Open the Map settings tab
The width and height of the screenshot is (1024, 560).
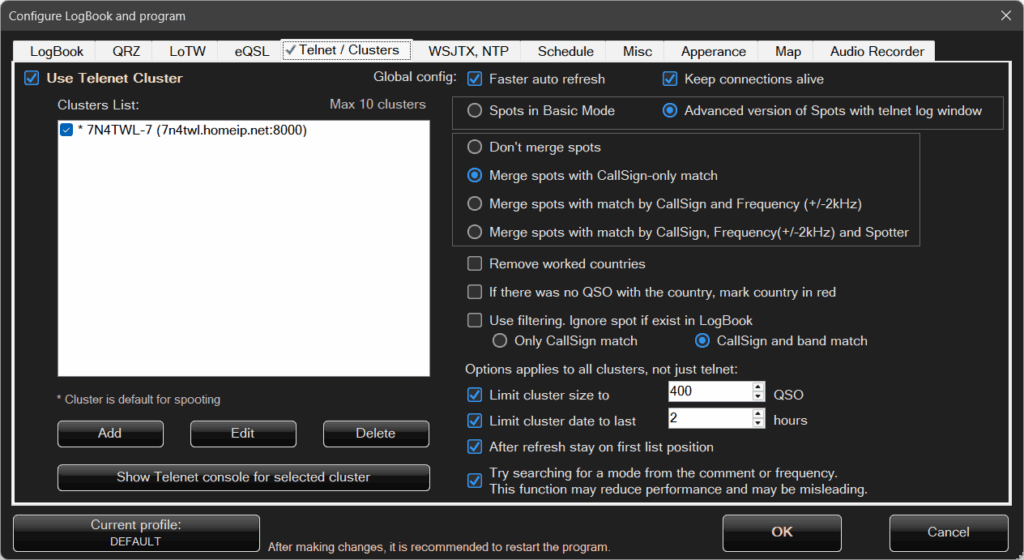click(786, 51)
